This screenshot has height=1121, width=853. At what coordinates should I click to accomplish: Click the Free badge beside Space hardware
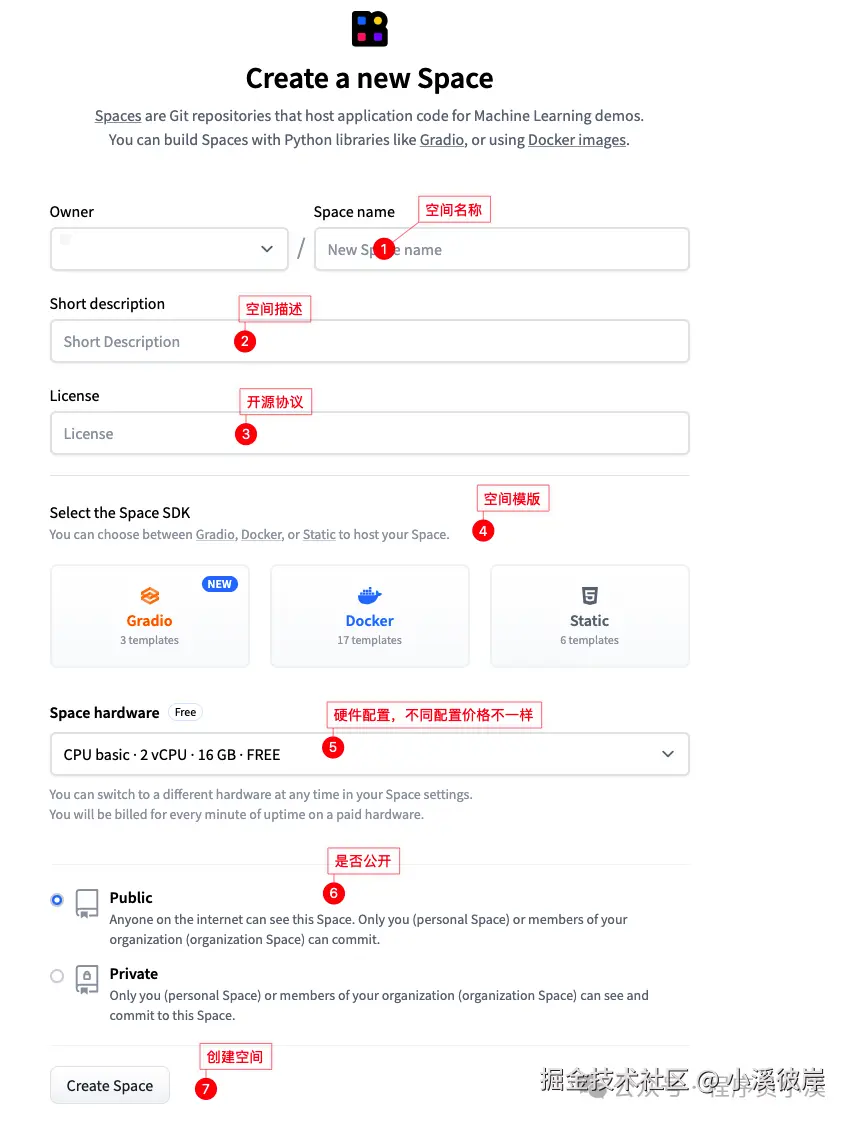click(185, 712)
